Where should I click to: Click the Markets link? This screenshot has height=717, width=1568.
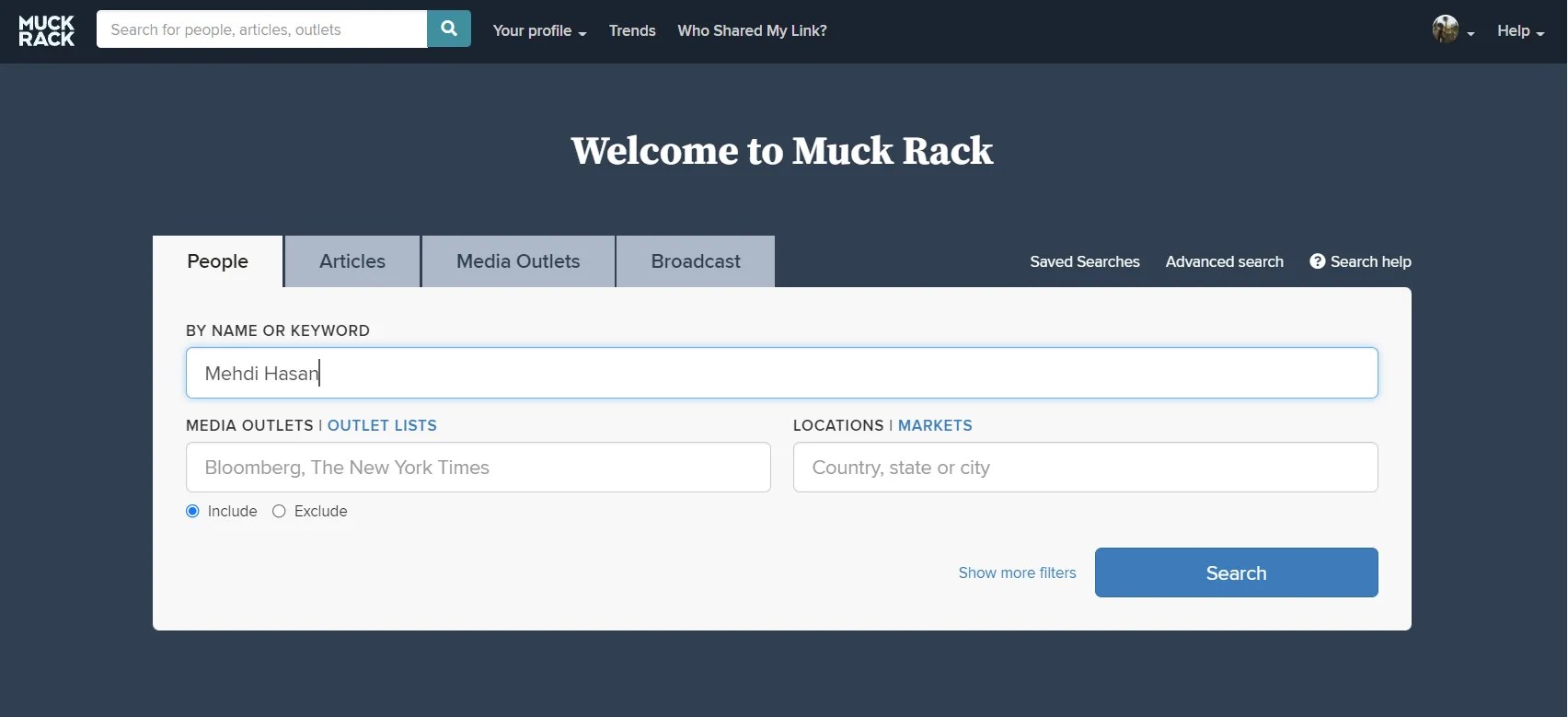935,425
